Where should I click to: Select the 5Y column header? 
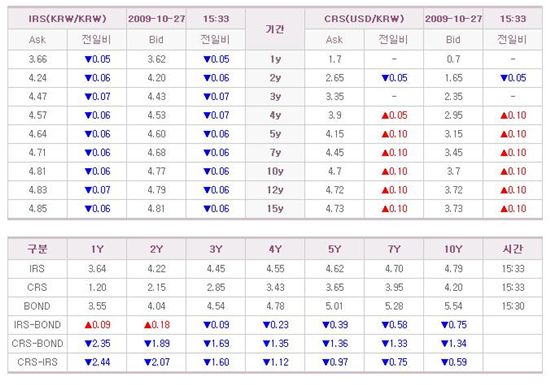(x=334, y=249)
